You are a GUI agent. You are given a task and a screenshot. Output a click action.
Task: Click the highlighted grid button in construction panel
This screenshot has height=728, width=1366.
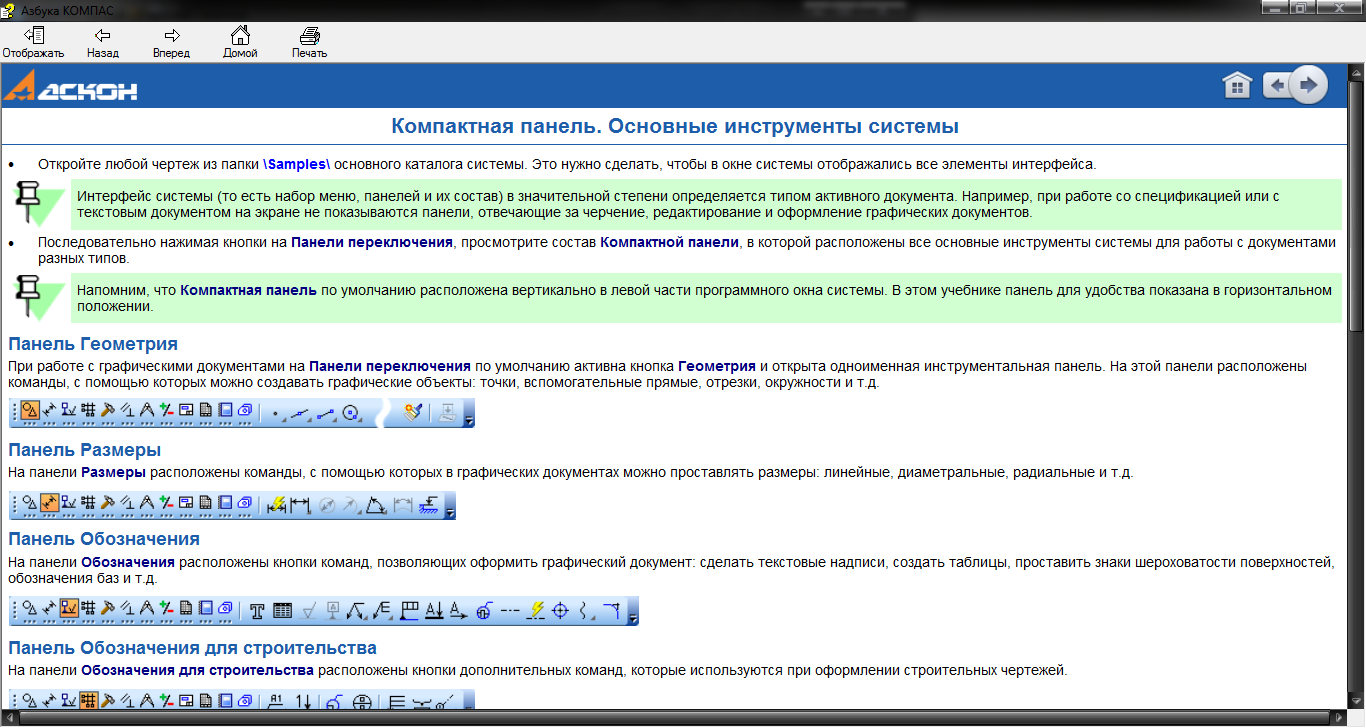click(88, 701)
